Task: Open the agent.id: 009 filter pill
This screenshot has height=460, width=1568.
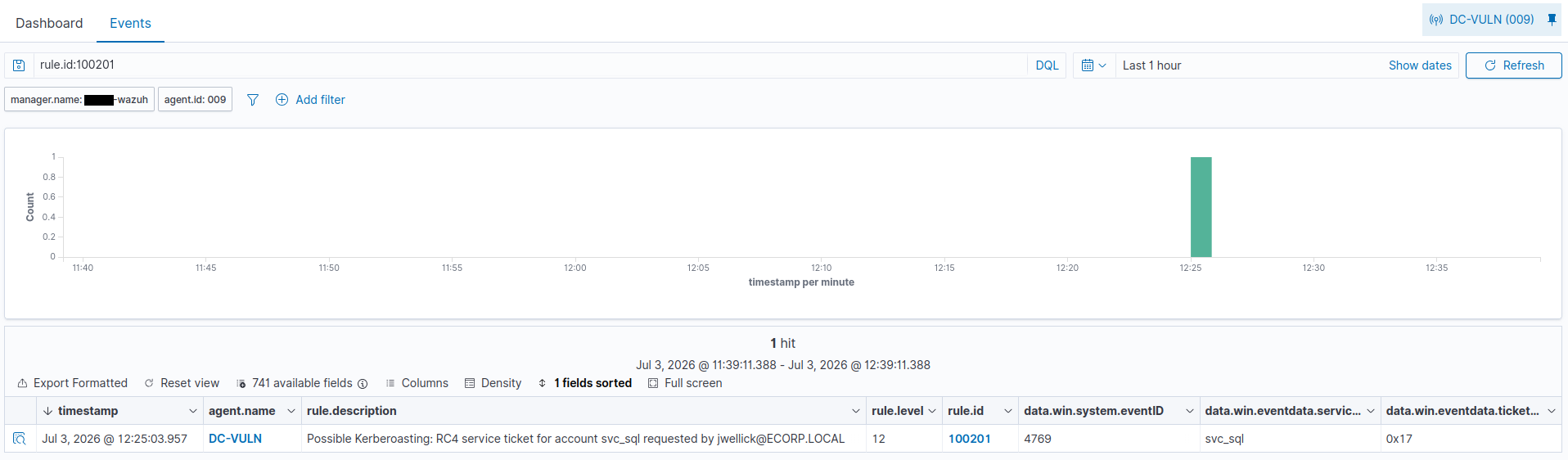Action: (195, 100)
